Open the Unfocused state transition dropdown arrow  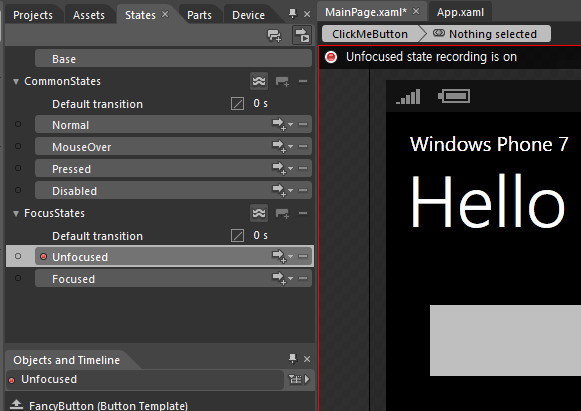[290, 256]
